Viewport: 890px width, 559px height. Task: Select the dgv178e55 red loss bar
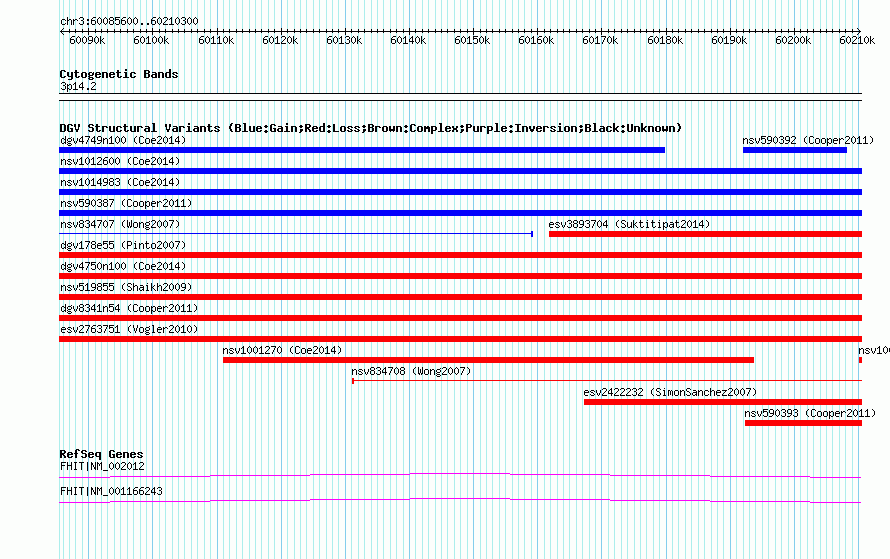(x=460, y=255)
